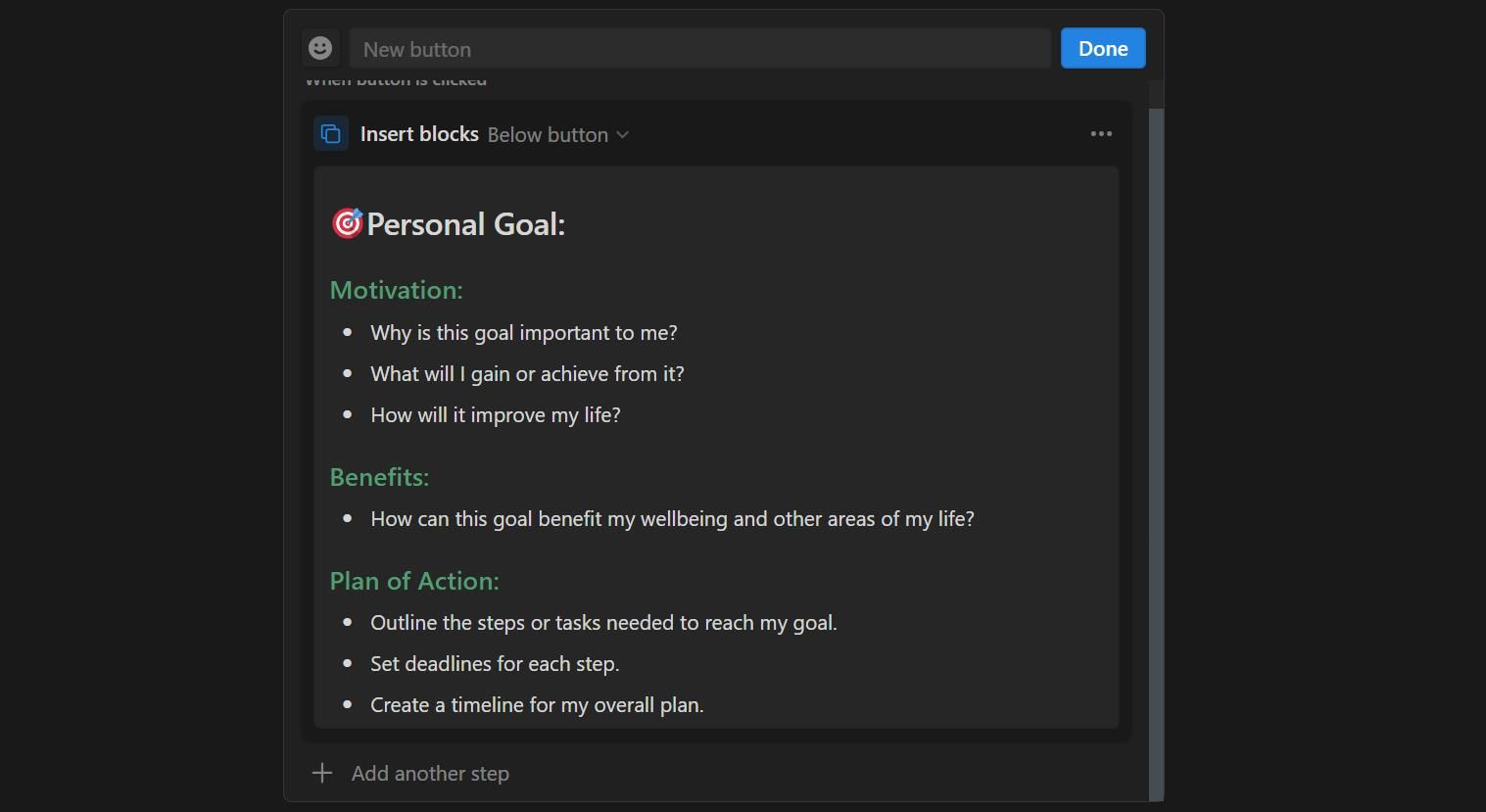Viewport: 1486px width, 812px height.
Task: Click the plus icon to add step
Action: click(x=322, y=774)
